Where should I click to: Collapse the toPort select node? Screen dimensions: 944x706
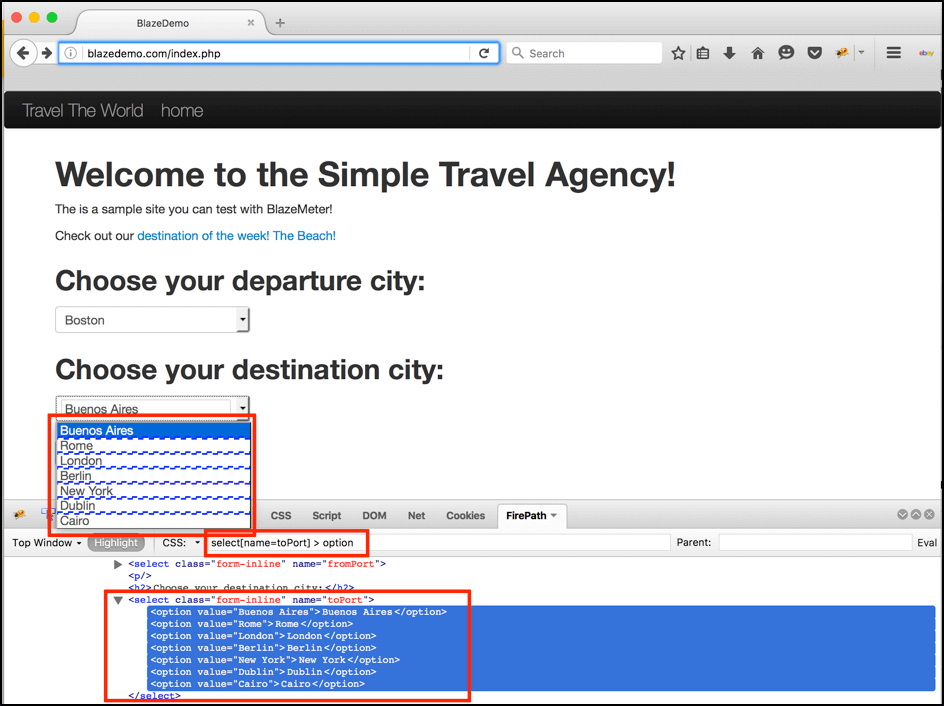[119, 600]
